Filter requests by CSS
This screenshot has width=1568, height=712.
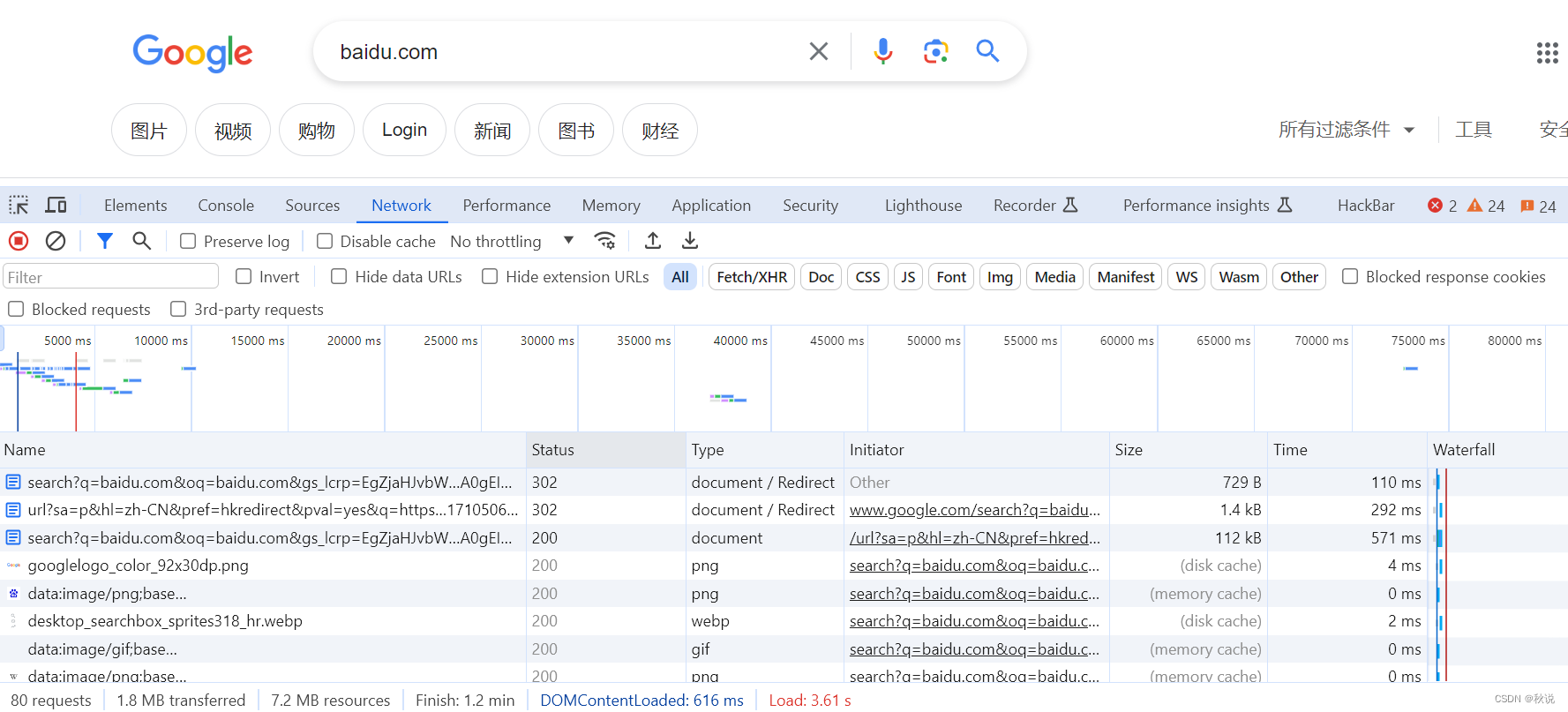coord(867,277)
